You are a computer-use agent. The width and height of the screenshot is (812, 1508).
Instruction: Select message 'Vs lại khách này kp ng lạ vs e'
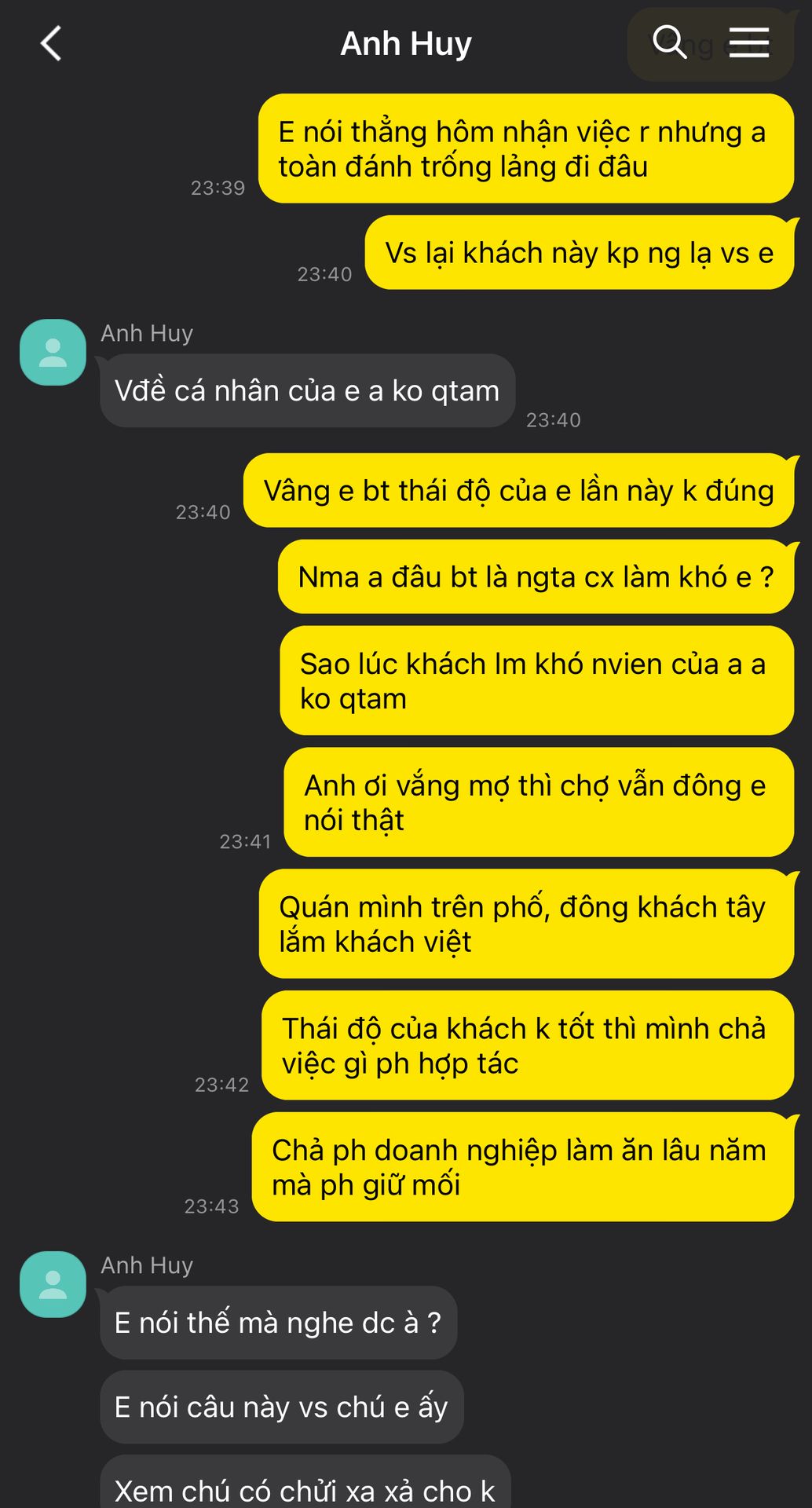[x=580, y=253]
